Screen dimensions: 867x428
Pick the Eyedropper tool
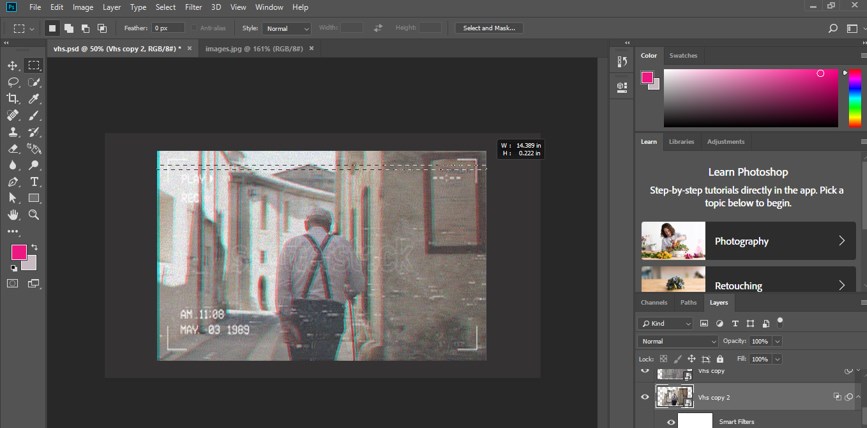click(x=34, y=98)
